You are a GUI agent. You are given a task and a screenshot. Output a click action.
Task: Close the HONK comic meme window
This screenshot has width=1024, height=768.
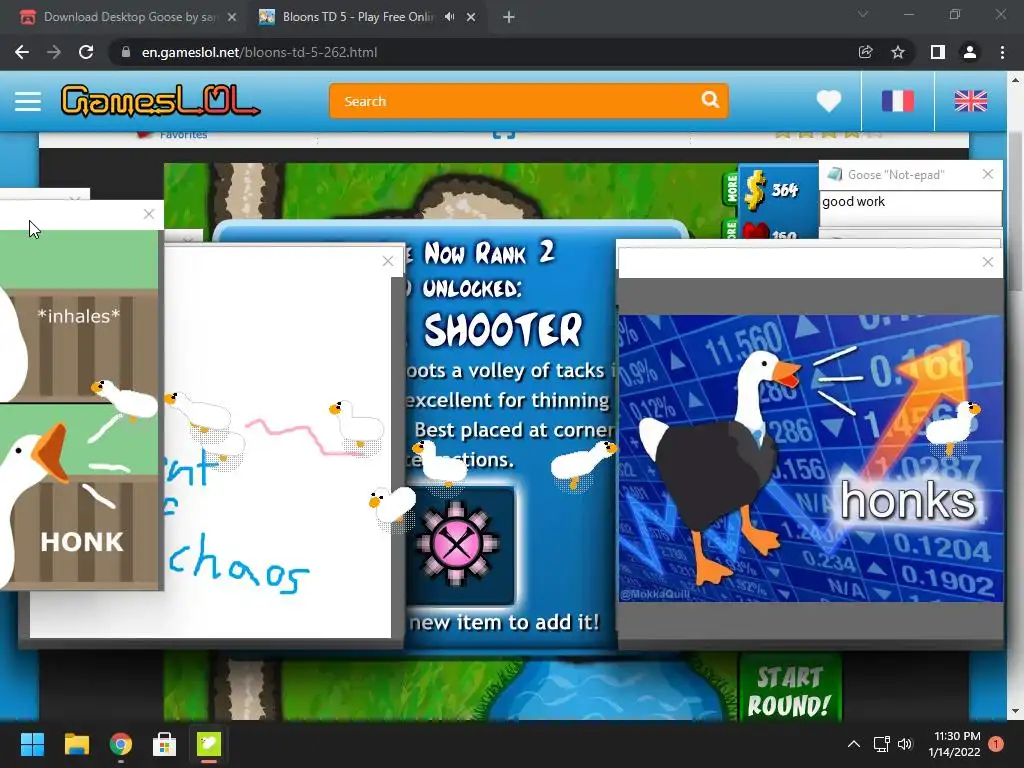pyautogui.click(x=148, y=214)
